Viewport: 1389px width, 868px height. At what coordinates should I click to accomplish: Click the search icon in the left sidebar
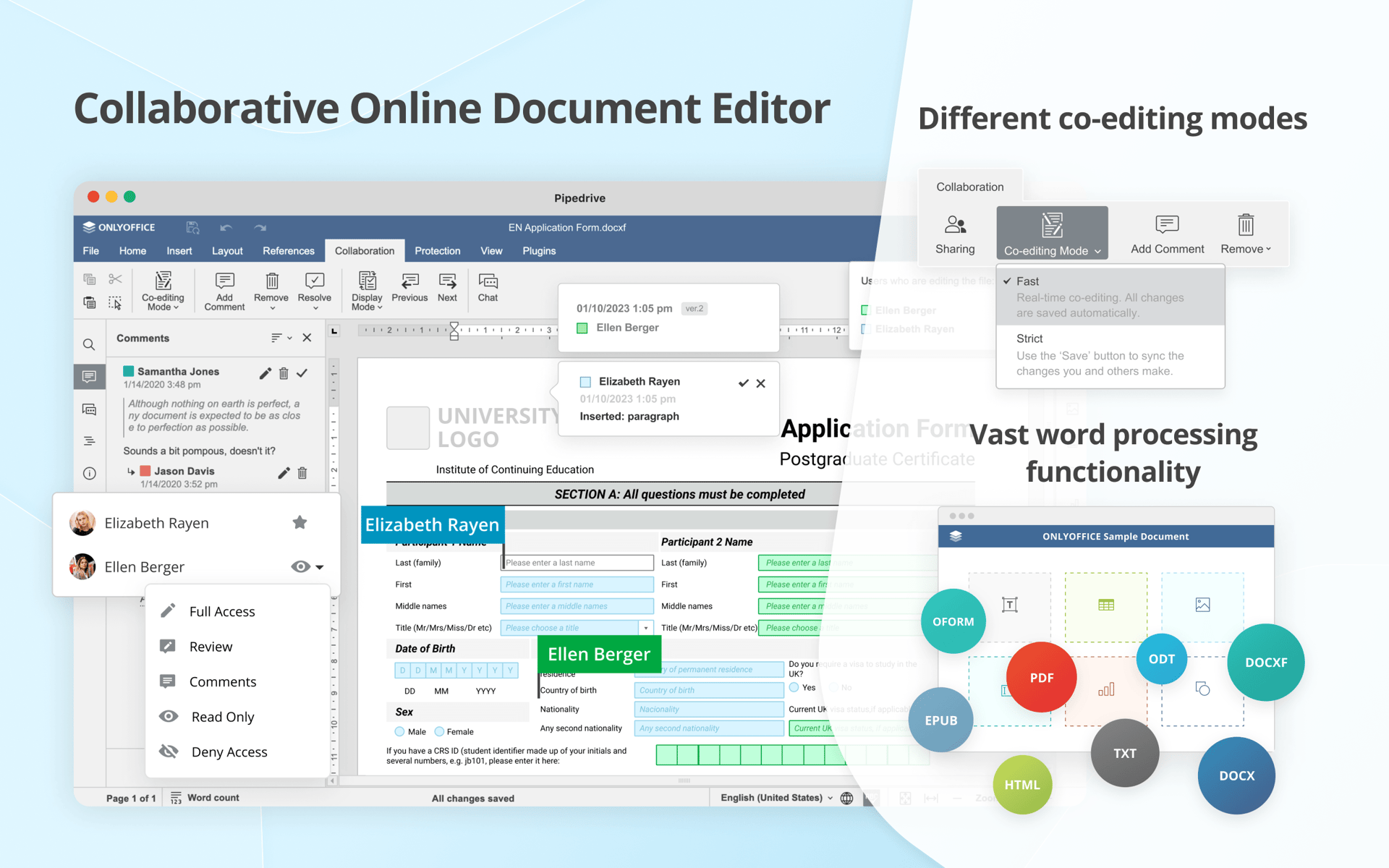[x=90, y=344]
